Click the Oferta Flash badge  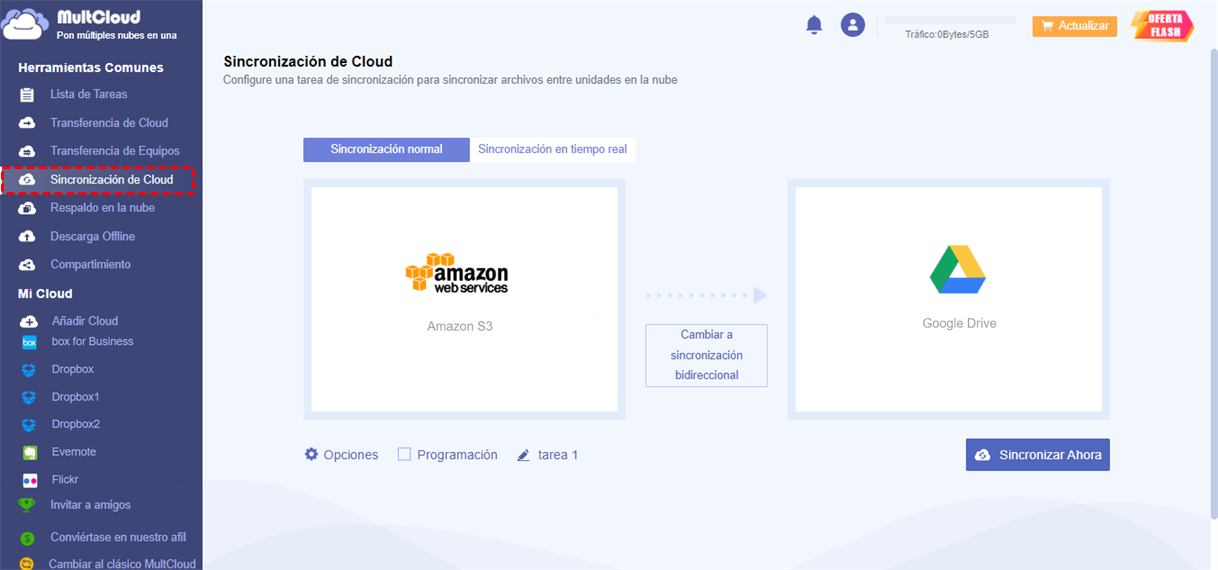1162,26
